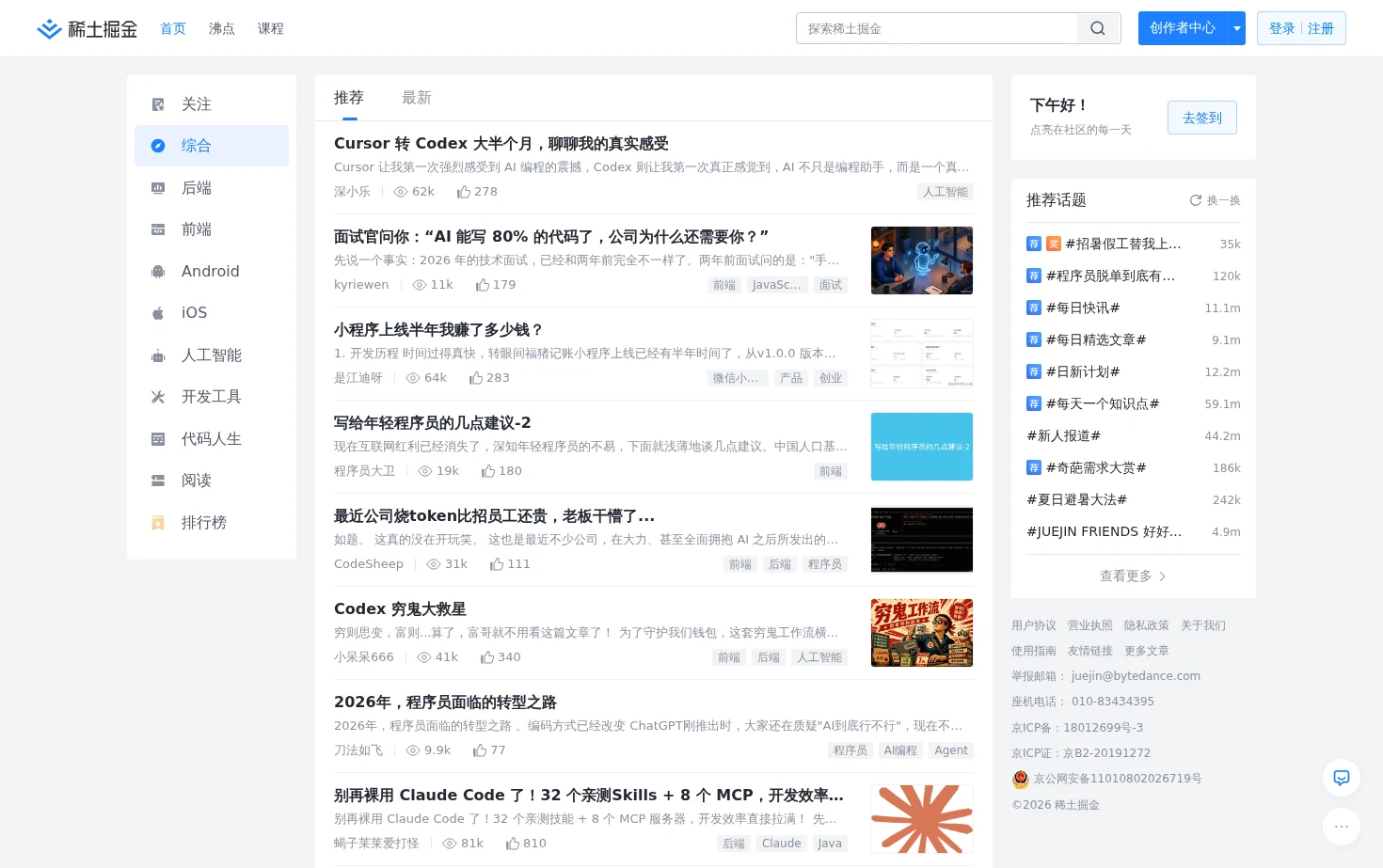Open topic #新人报道#

point(1064,435)
